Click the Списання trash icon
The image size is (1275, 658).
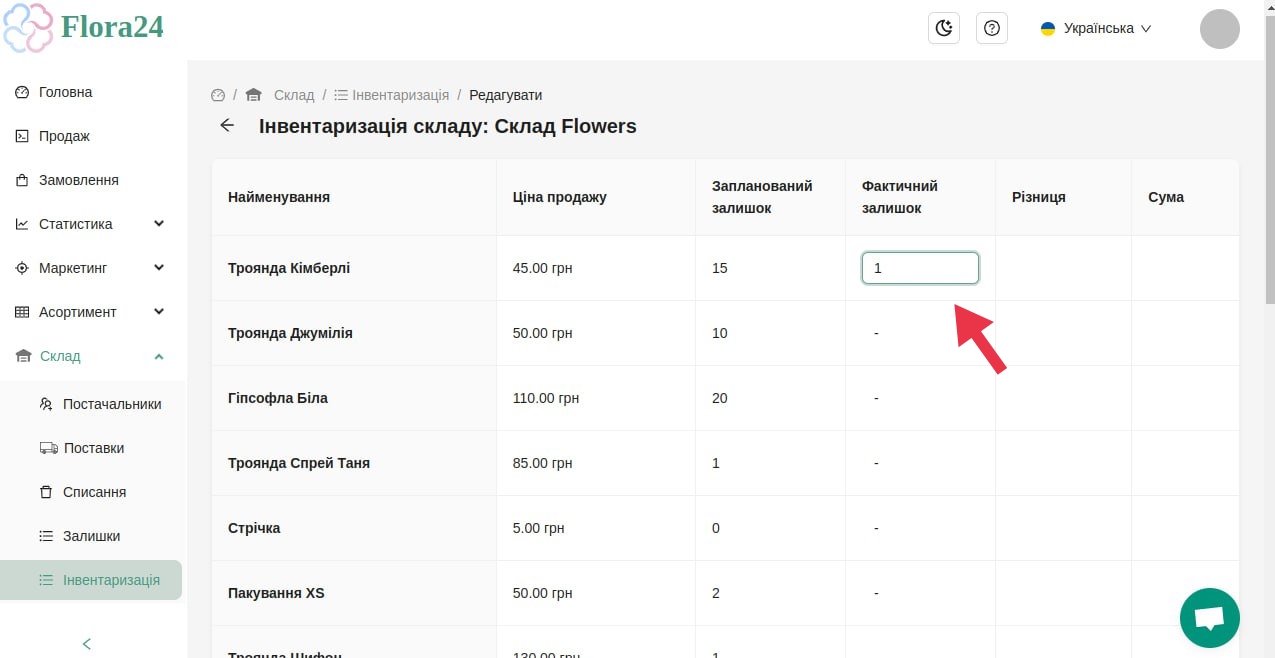pyautogui.click(x=46, y=492)
